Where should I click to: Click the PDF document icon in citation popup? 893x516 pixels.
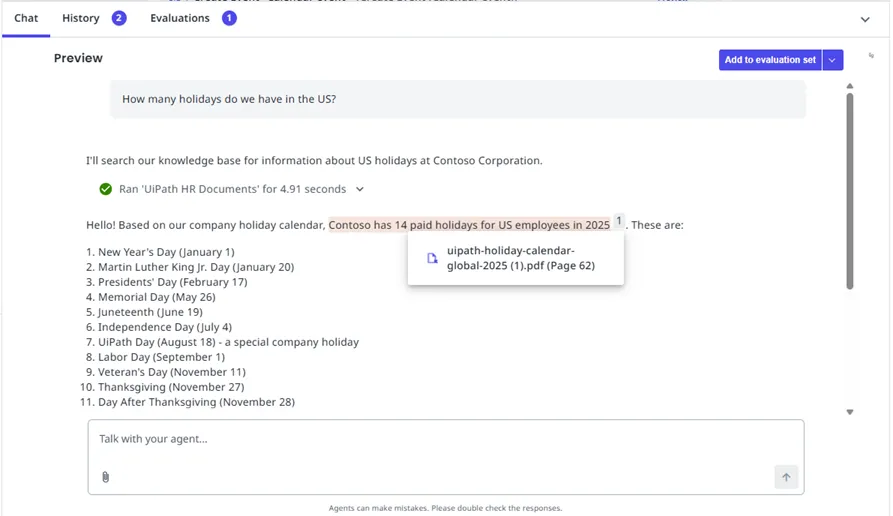tap(432, 258)
